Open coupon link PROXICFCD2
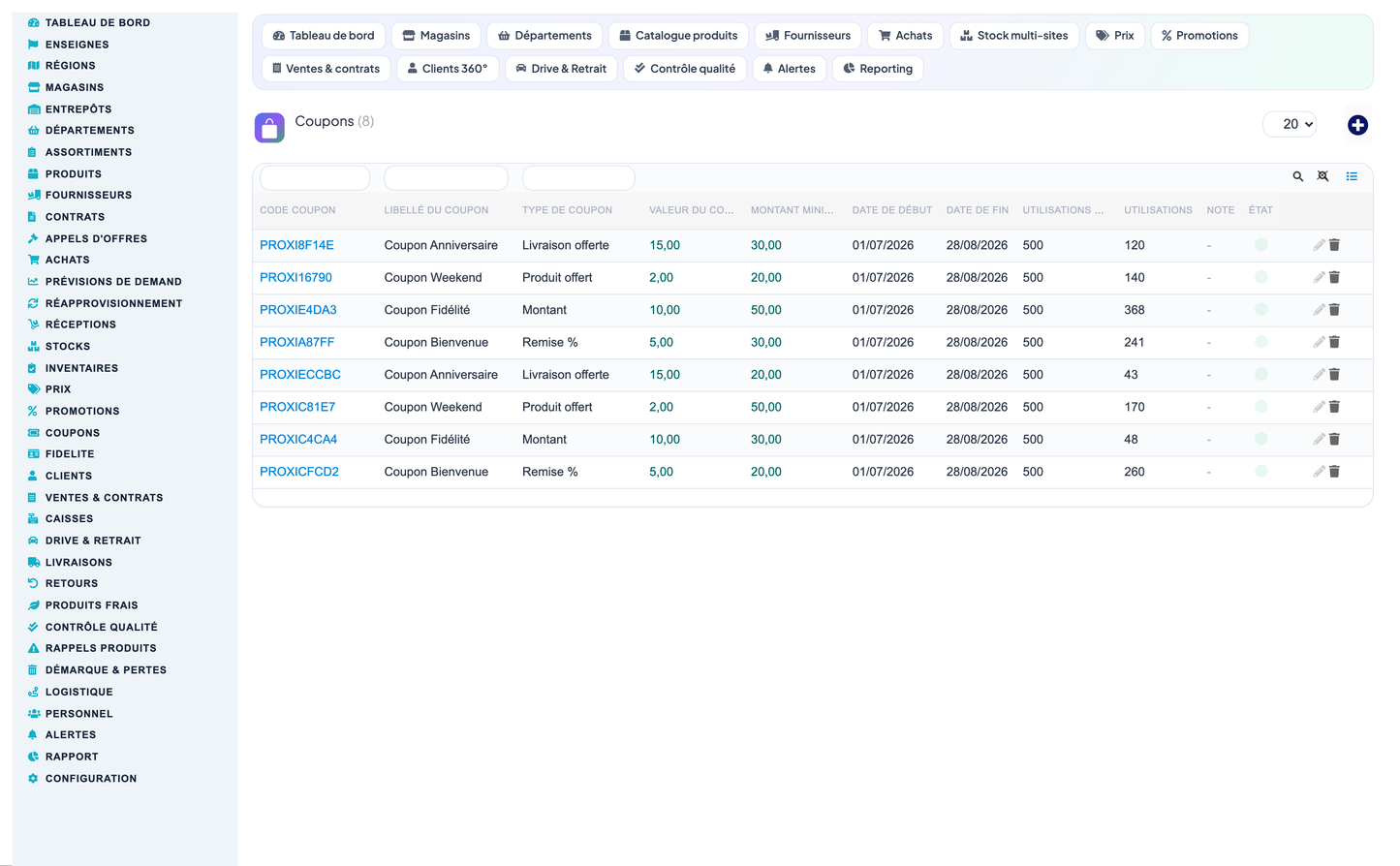 [x=299, y=472]
